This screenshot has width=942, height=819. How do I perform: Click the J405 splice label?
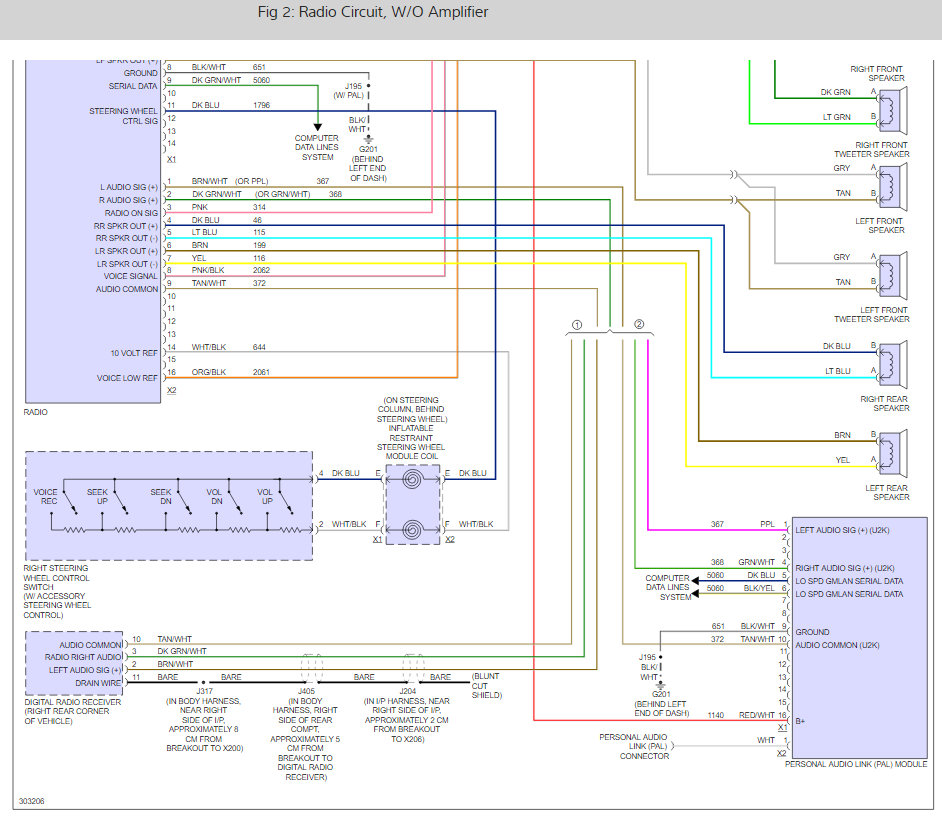pyautogui.click(x=306, y=691)
